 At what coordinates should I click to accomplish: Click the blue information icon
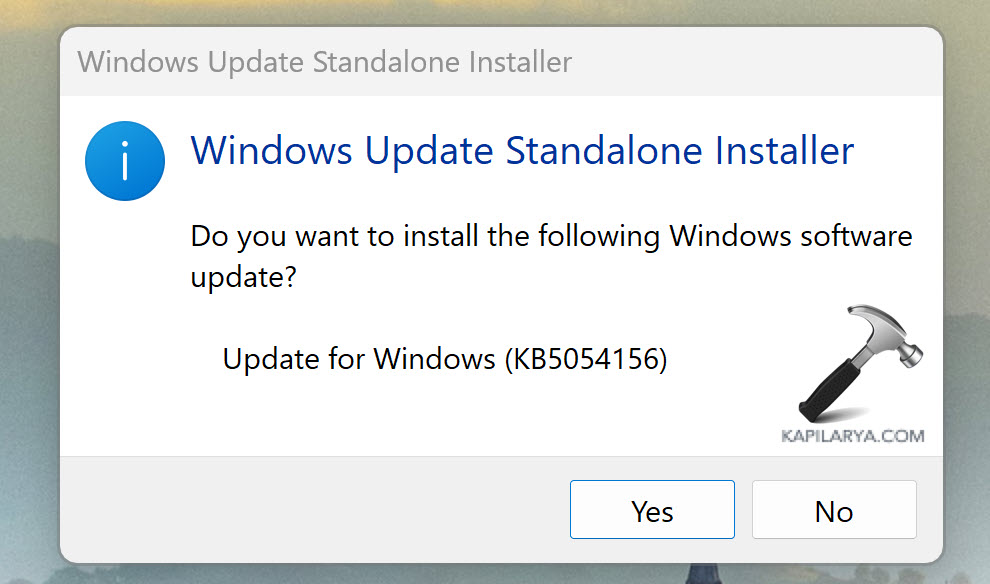[x=124, y=160]
